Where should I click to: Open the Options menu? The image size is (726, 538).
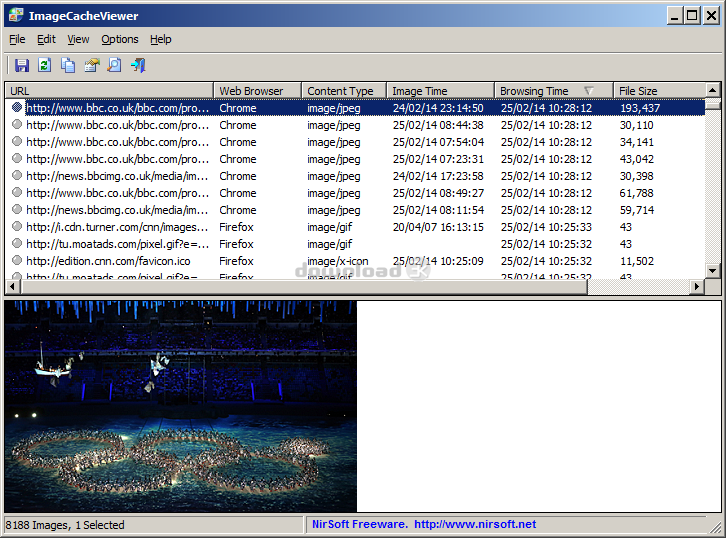click(x=120, y=39)
